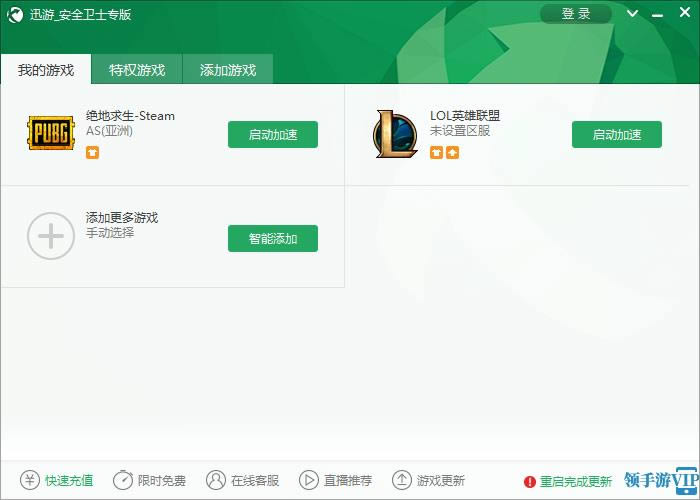This screenshot has height=500, width=700.
Task: Open the LOL League of Legends icon
Action: (x=395, y=134)
